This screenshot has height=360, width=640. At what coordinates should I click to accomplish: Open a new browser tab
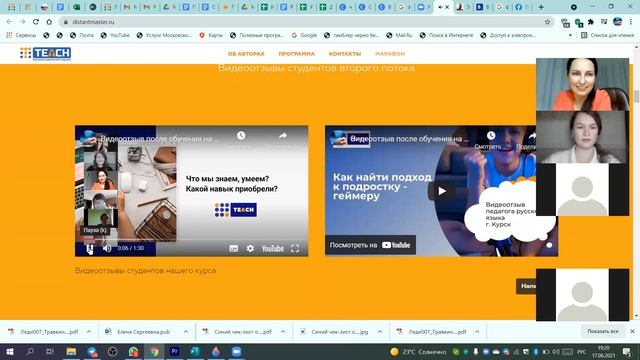tap(541, 7)
